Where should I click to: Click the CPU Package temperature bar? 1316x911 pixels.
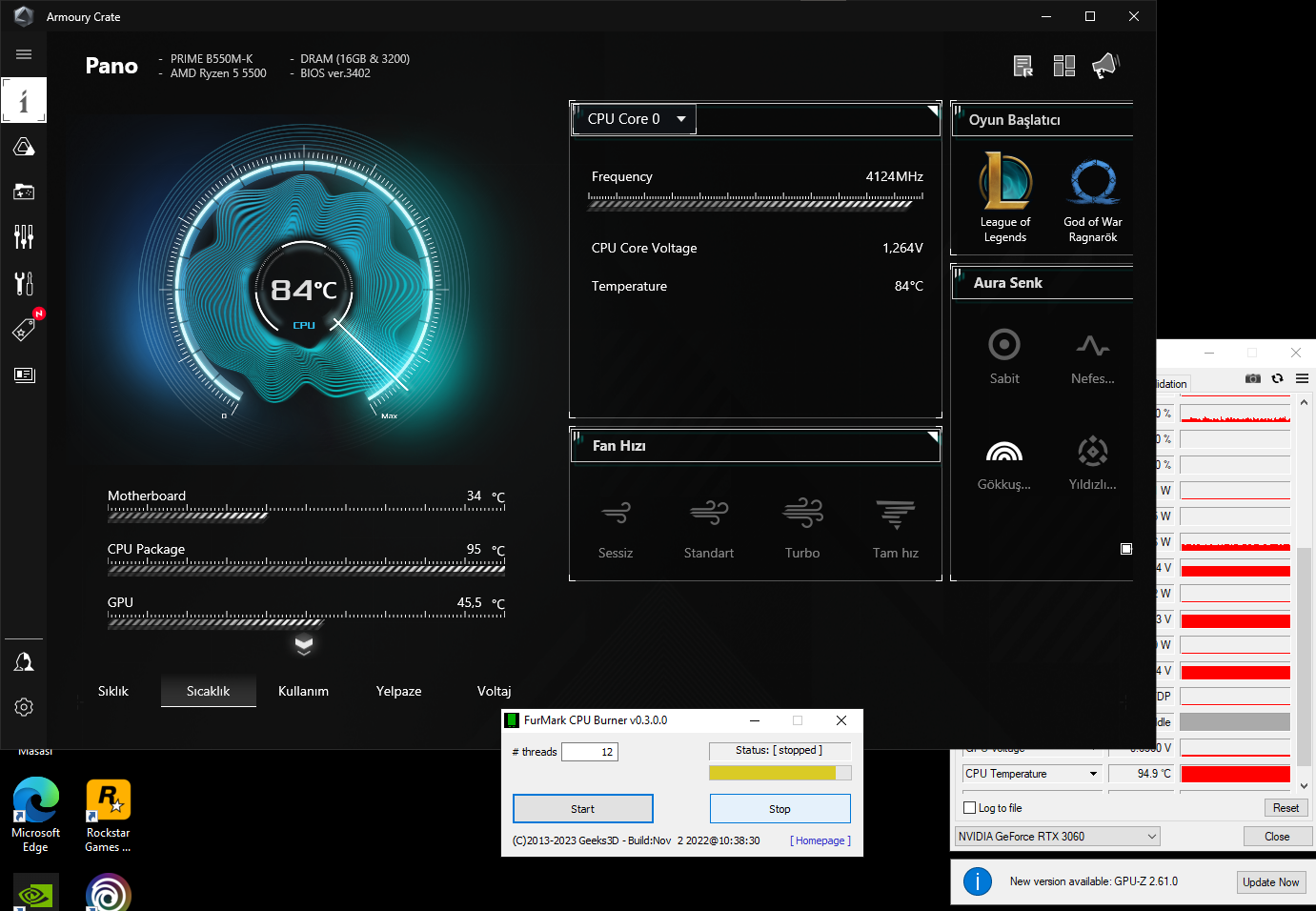point(307,568)
